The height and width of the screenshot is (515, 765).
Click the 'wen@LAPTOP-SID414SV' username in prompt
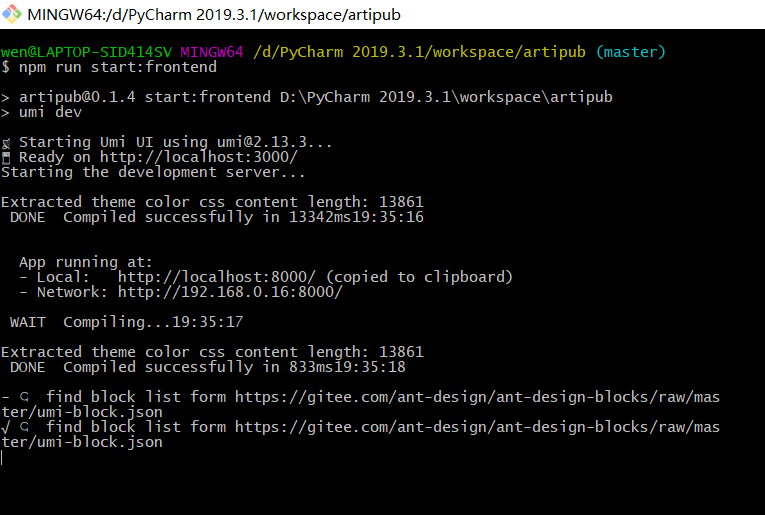coord(86,52)
